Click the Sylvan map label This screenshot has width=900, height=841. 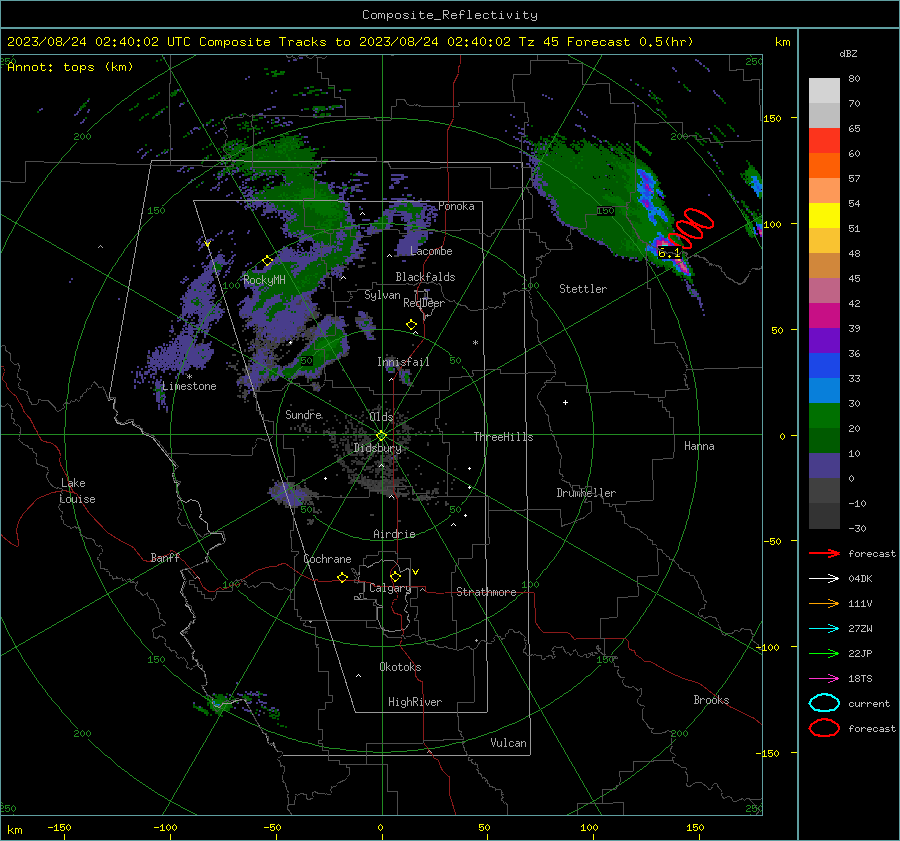[382, 295]
